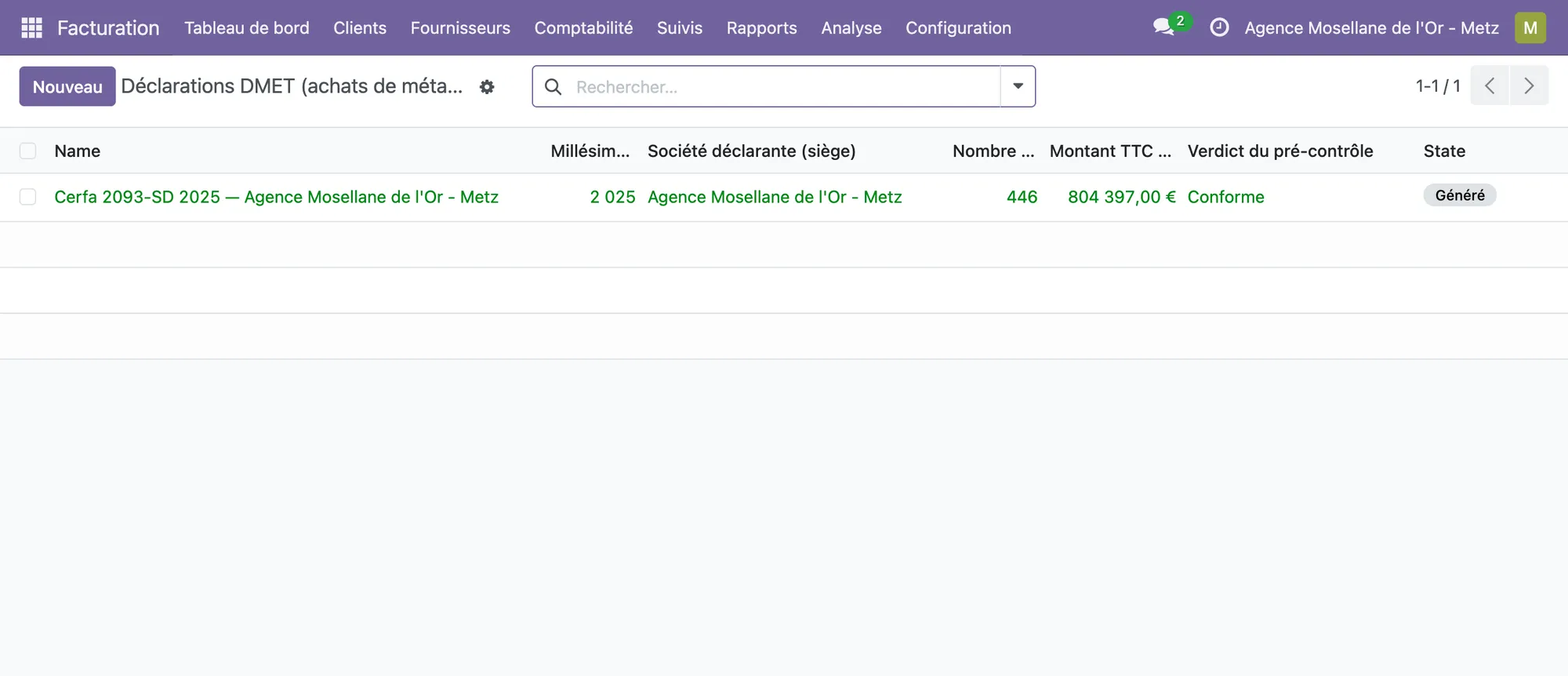1568x676 pixels.
Task: Go to the next page arrow
Action: pyautogui.click(x=1529, y=85)
